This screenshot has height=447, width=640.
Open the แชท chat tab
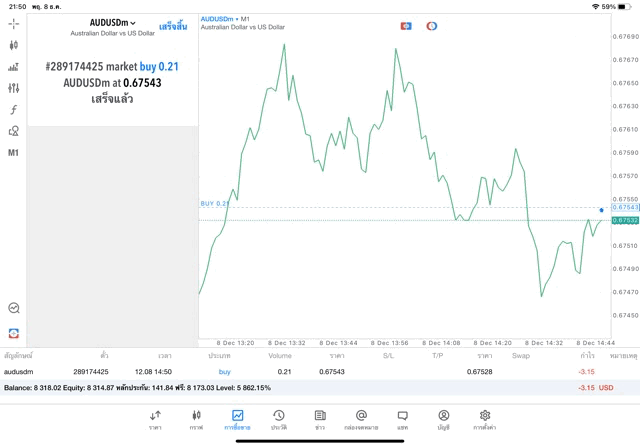click(402, 420)
